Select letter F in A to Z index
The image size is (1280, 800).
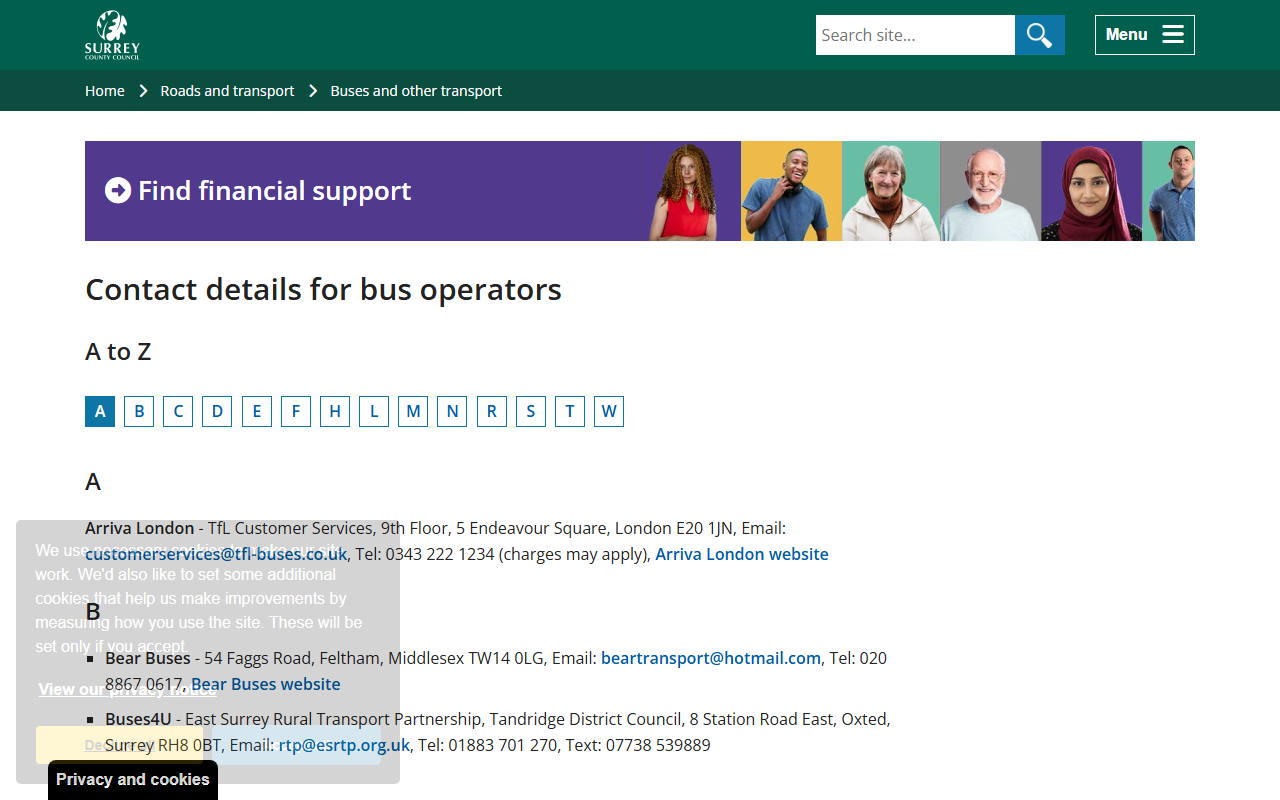296,411
